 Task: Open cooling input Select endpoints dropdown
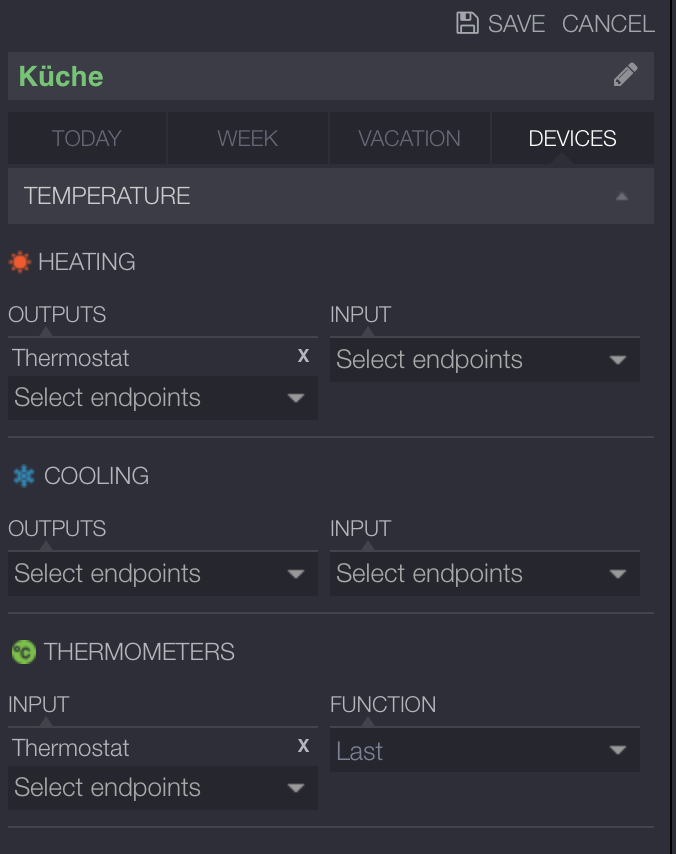click(484, 574)
